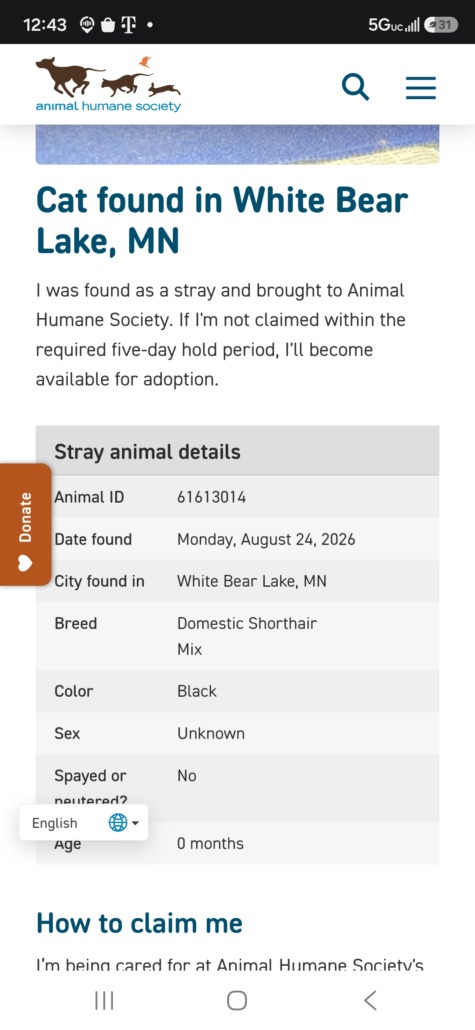This screenshot has height=1030, width=475.
Task: Click the How to claim me heading
Action: click(139, 923)
